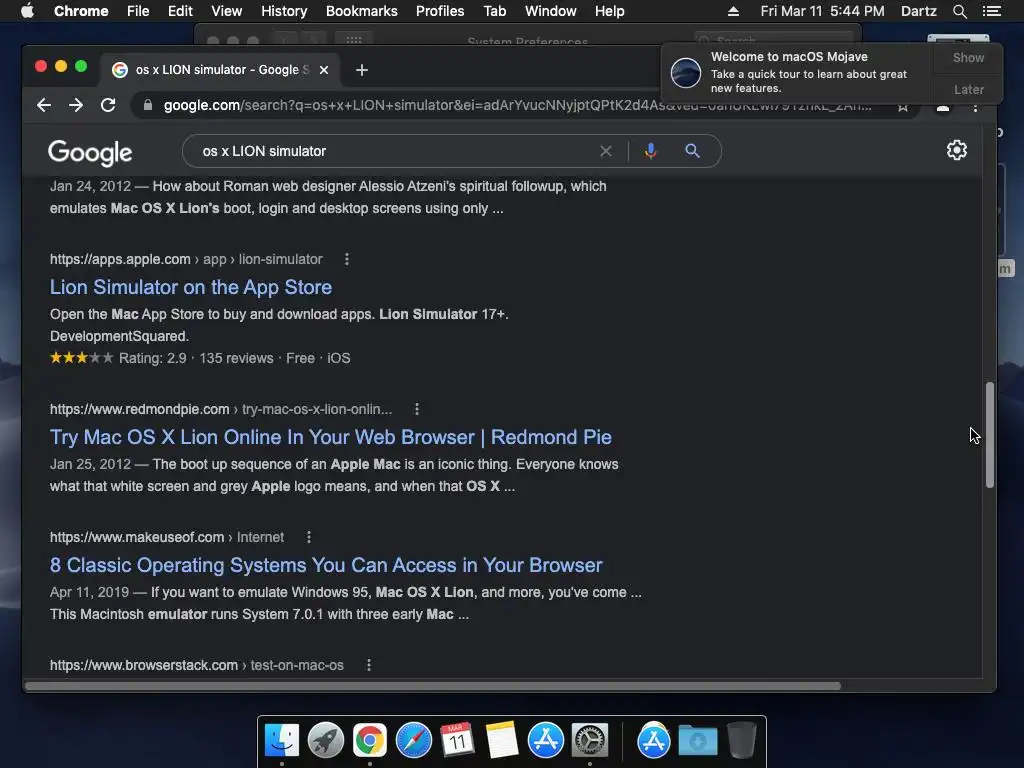Screen dimensions: 1024x768
Task: Click the date and time in the menu bar
Action: pos(822,11)
